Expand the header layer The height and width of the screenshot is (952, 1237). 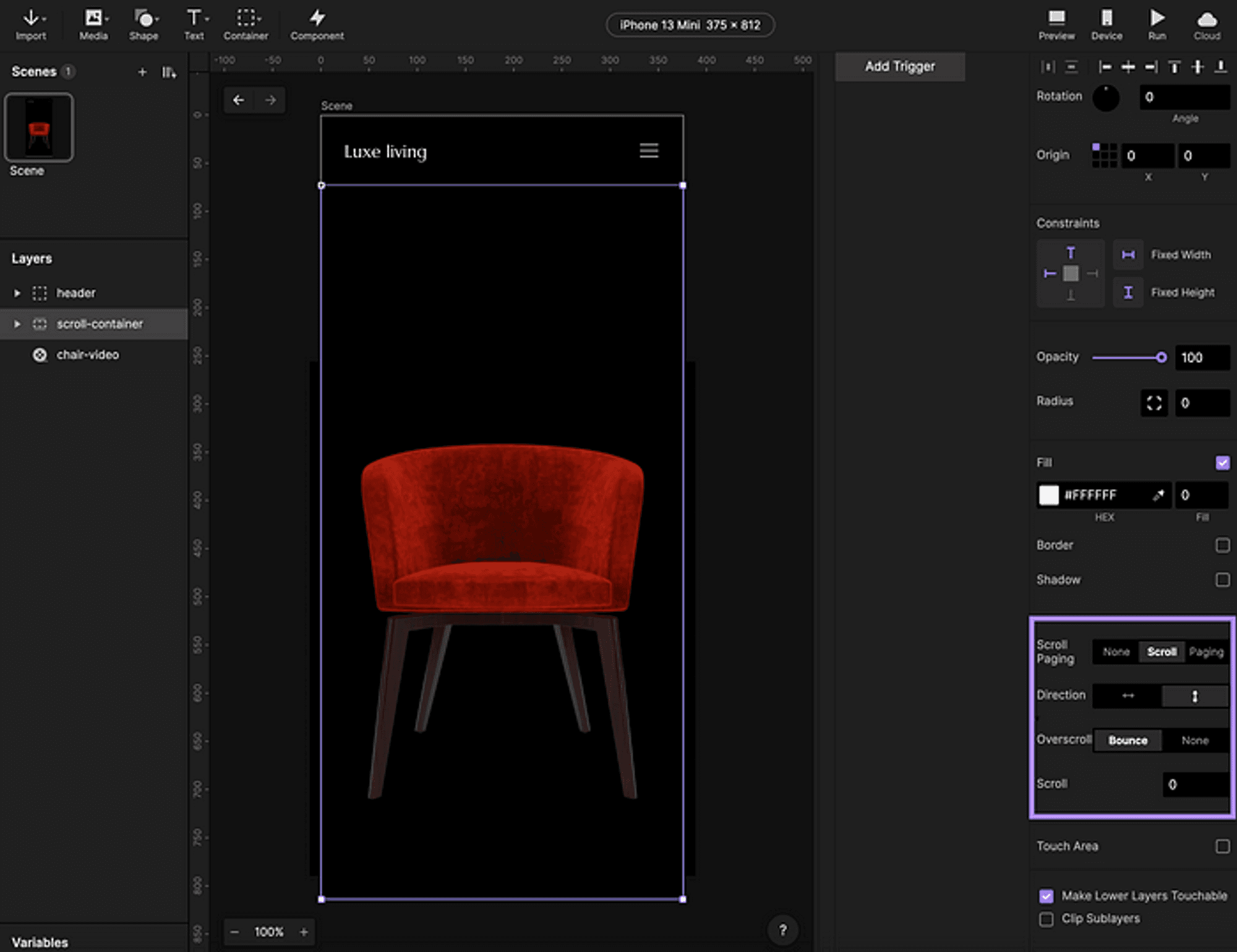[17, 293]
